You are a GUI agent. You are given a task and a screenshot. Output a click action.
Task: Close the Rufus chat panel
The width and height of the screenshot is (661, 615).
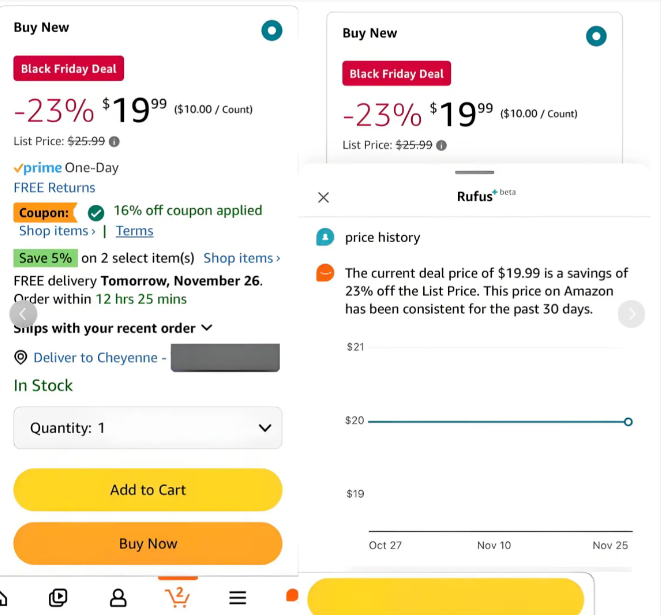[323, 197]
